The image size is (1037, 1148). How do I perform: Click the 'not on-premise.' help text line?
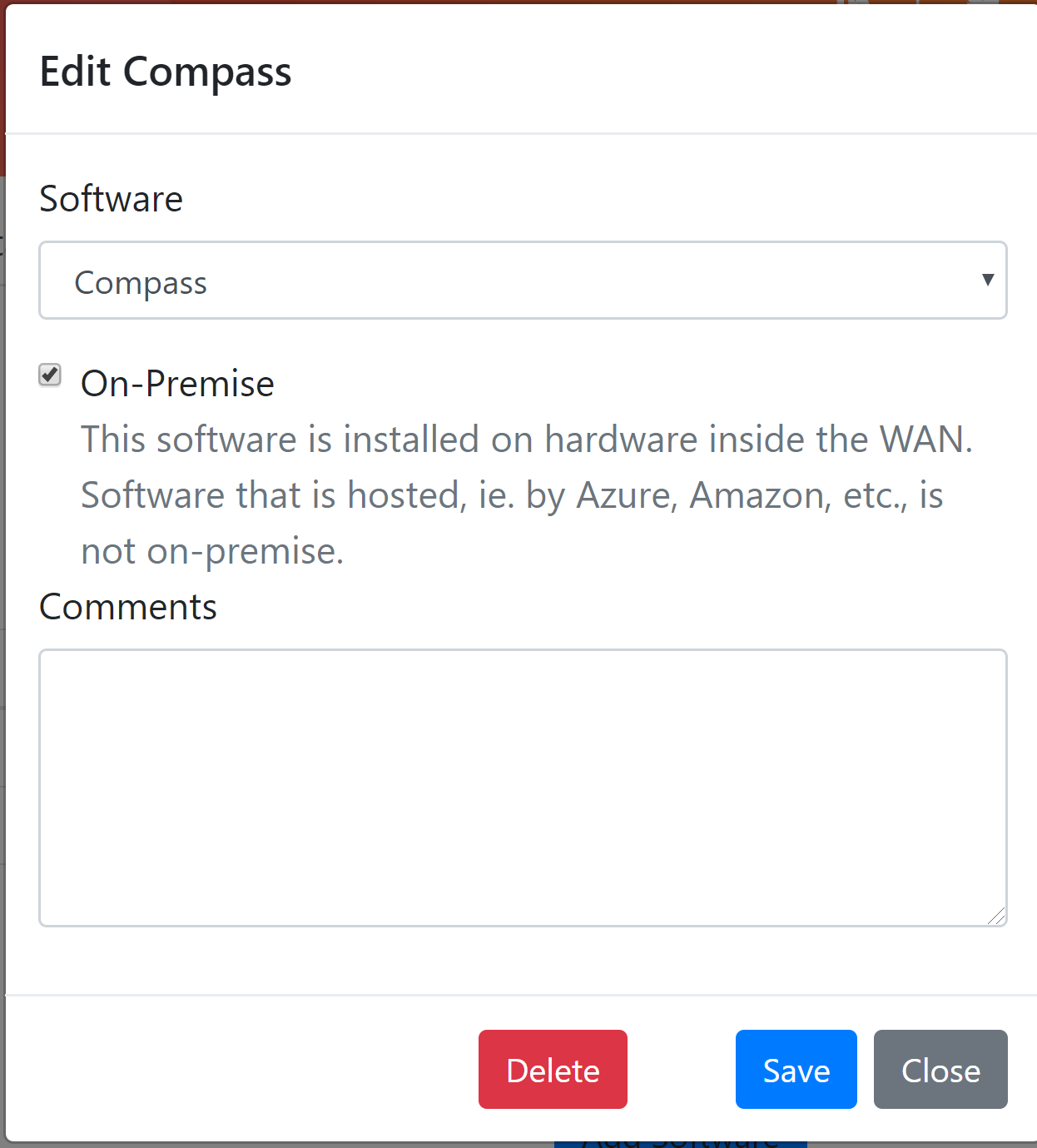212,551
